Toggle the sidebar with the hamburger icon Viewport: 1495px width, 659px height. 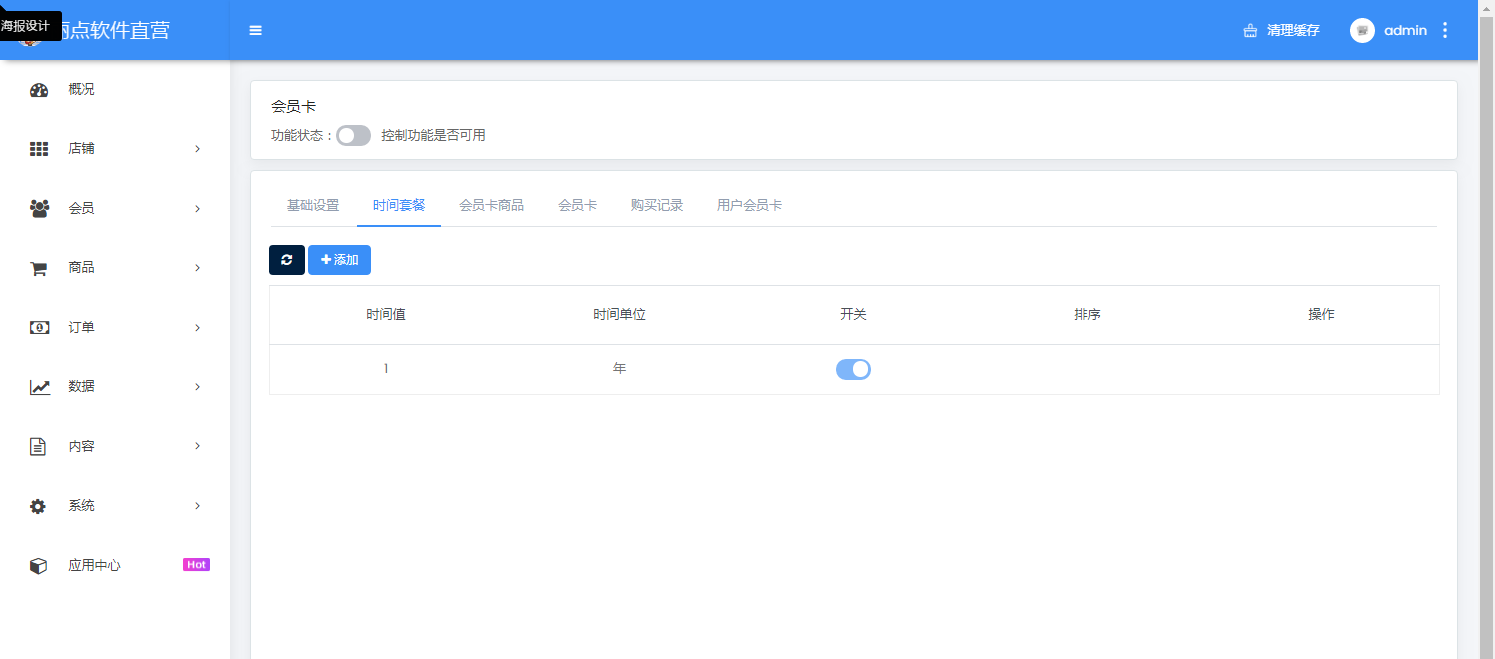pyautogui.click(x=256, y=30)
